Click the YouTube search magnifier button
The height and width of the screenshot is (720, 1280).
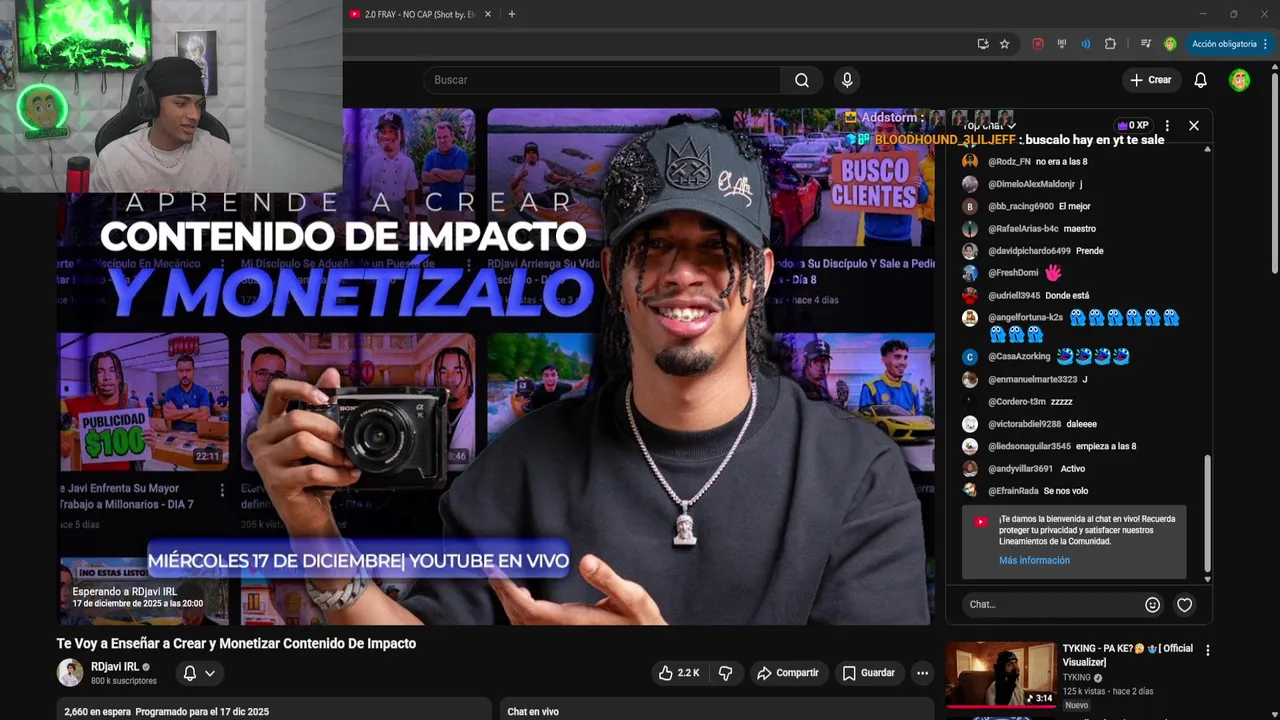click(802, 80)
